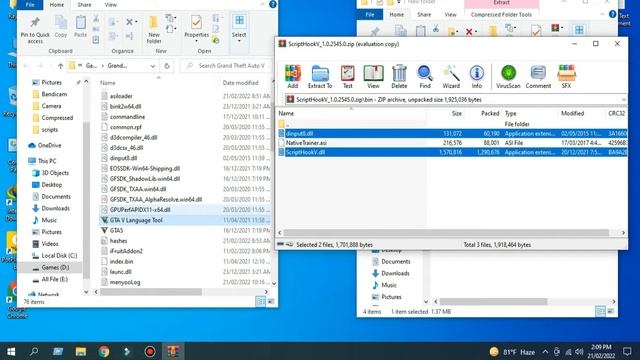This screenshot has height=360, width=640.
Task: Click the Add icon in WinRAR toolbar
Action: 292,76
